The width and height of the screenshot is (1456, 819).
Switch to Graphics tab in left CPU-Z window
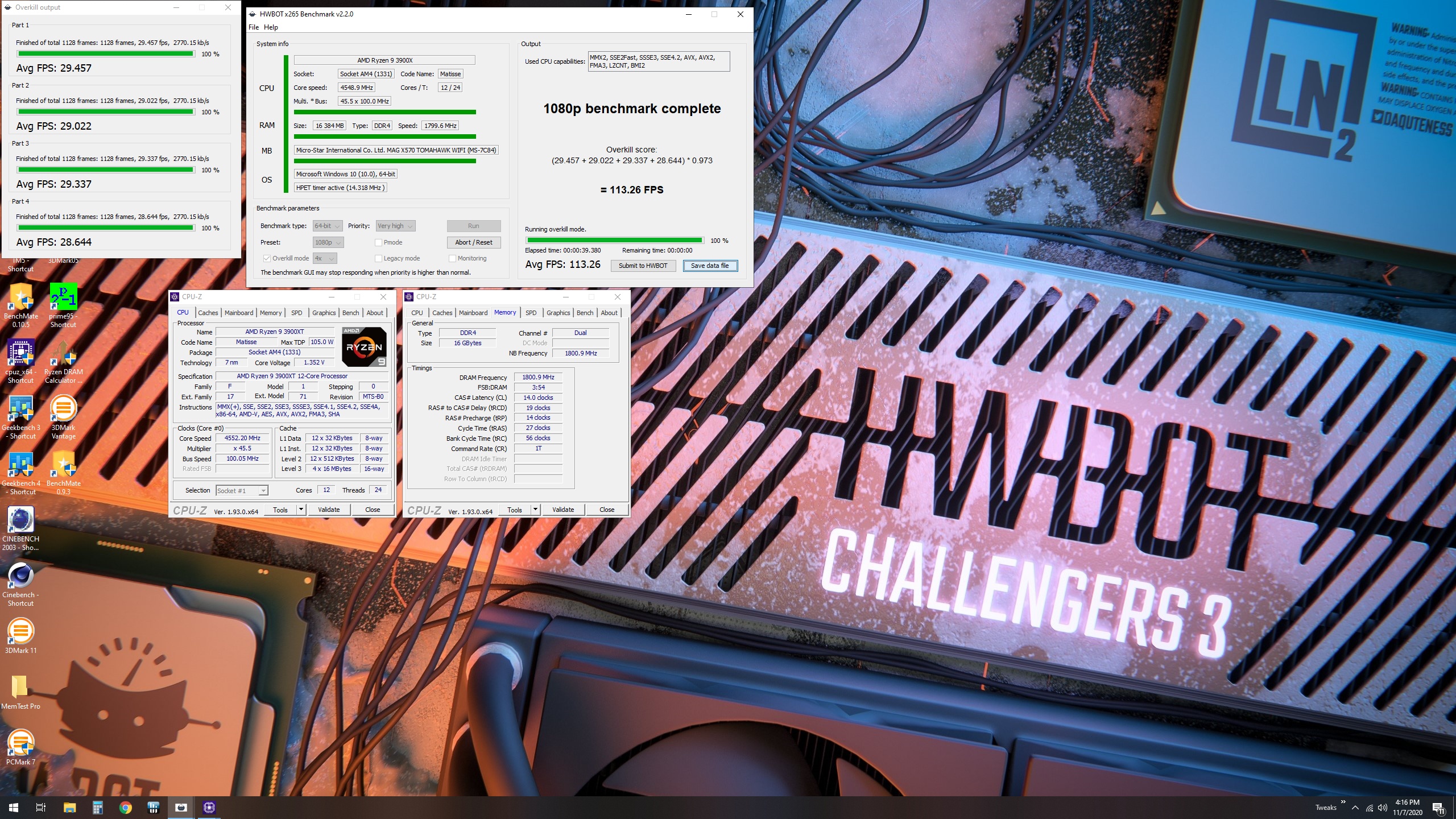click(324, 313)
